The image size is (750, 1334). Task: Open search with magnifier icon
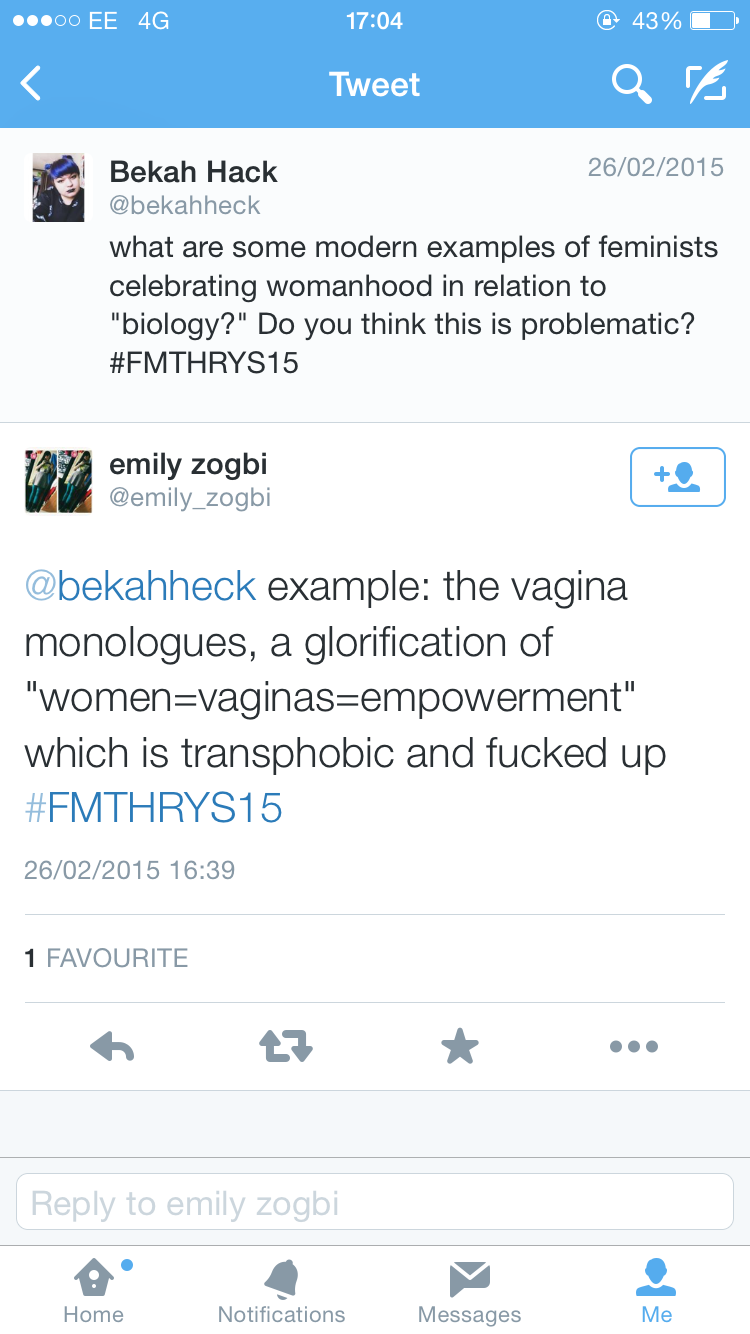click(631, 84)
